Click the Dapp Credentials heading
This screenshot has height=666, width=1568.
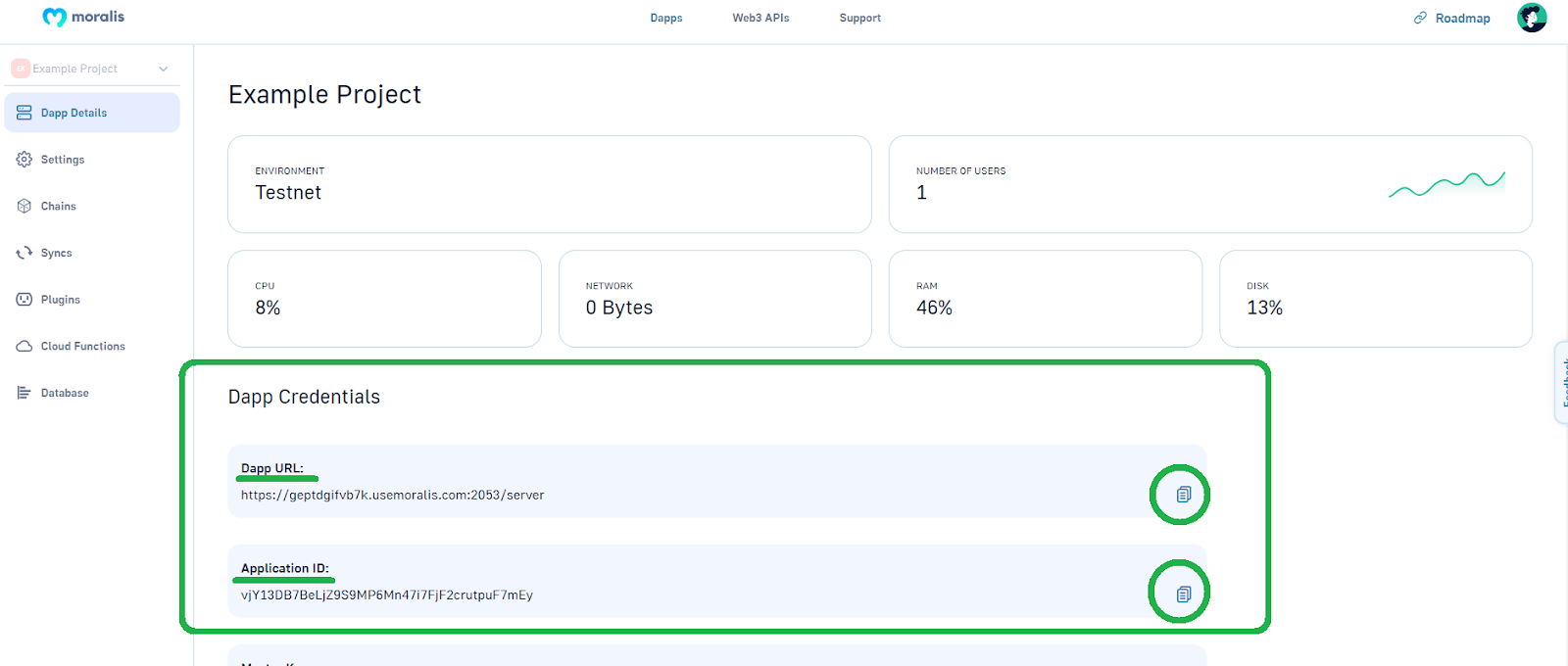304,397
